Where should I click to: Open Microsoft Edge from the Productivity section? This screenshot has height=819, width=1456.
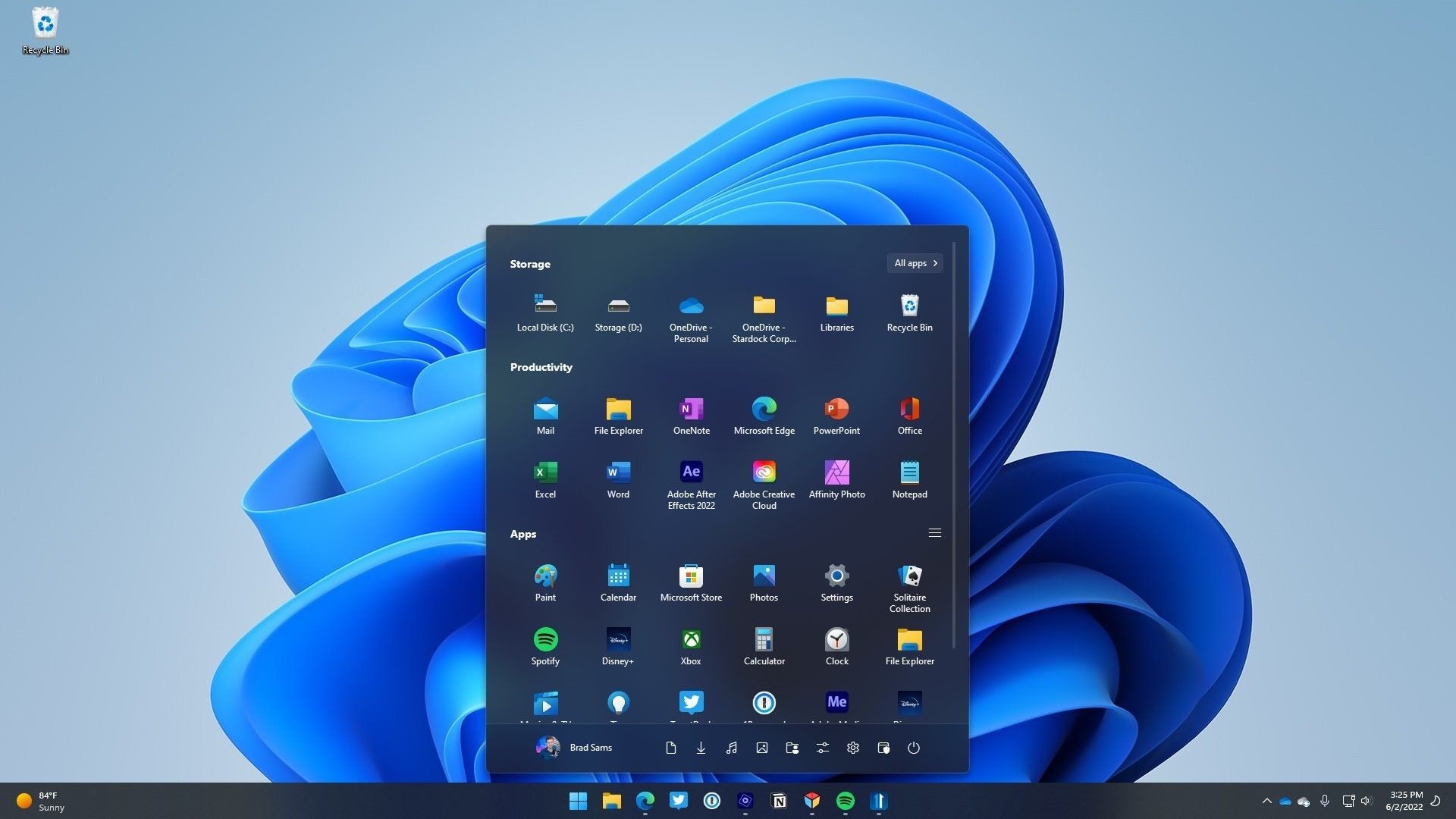tap(764, 409)
